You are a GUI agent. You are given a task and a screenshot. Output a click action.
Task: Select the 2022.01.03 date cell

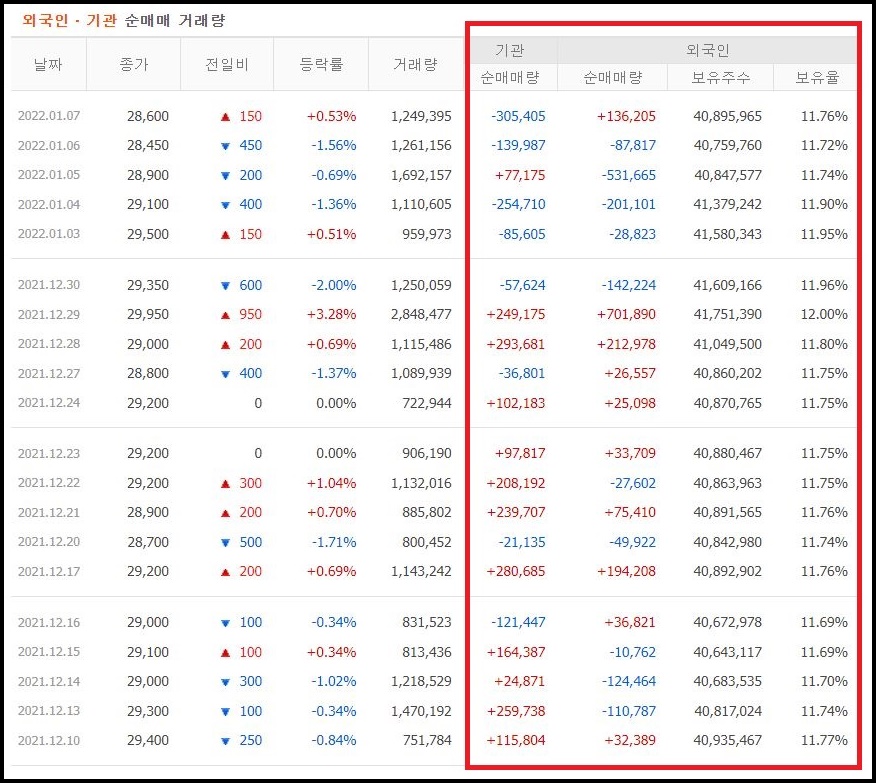49,233
